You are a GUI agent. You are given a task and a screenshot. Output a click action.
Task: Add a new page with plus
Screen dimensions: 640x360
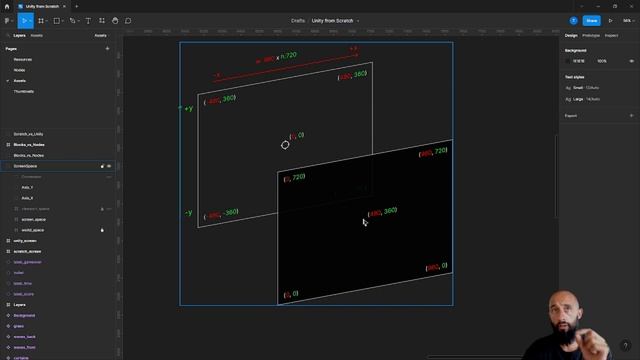107,49
